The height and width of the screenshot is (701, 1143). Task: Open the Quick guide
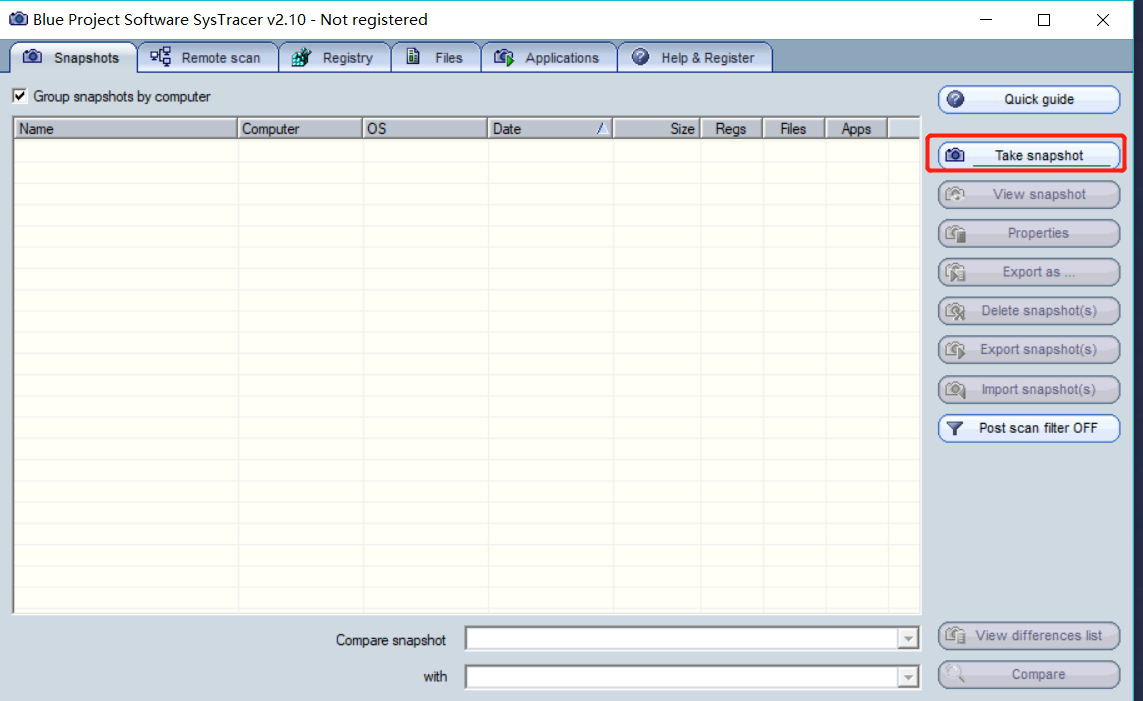click(1029, 100)
